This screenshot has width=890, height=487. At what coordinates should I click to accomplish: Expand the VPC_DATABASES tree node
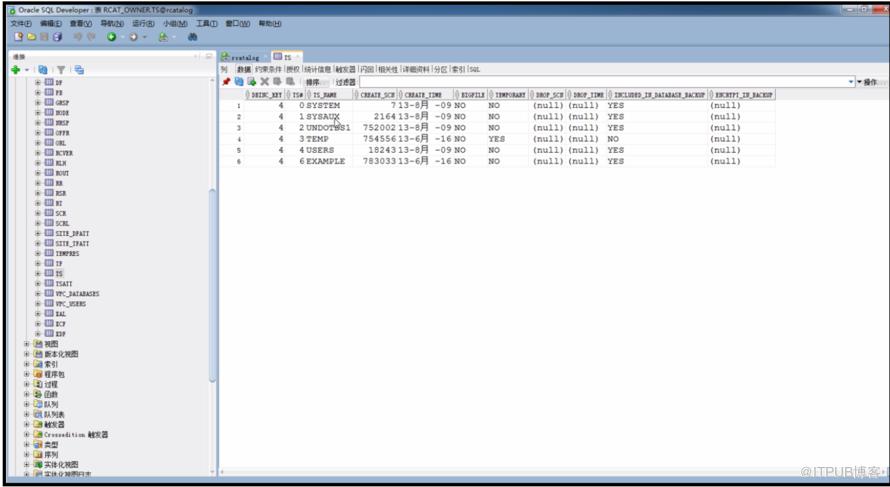38,293
